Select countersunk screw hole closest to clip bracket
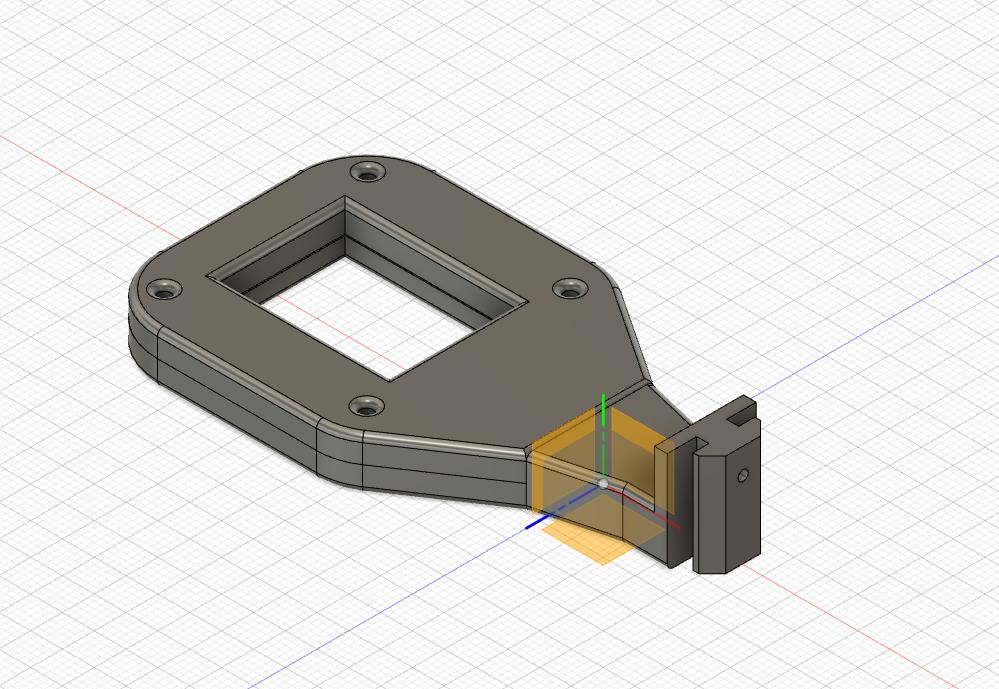Screen dimensions: 999x689 (571, 288)
